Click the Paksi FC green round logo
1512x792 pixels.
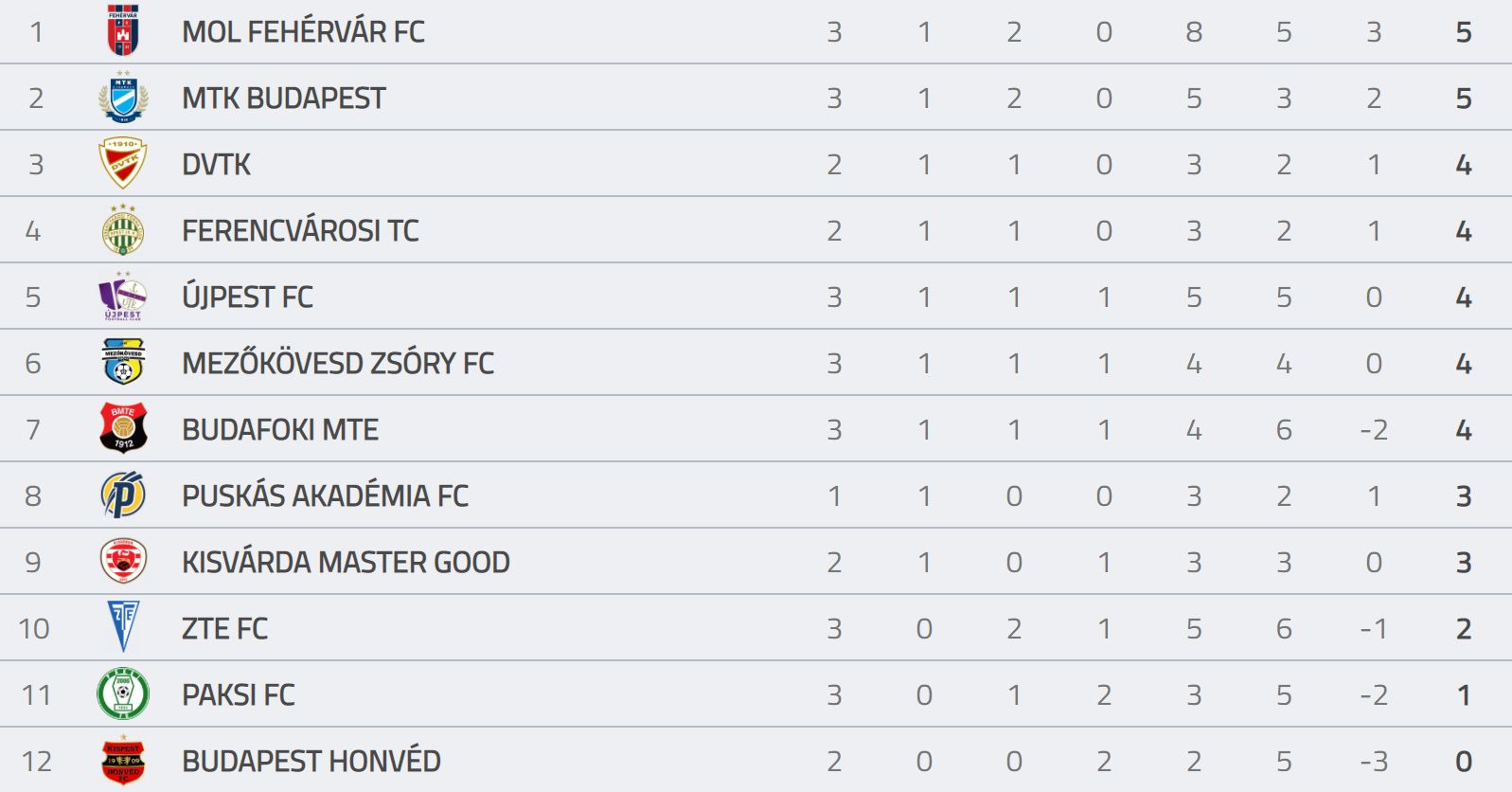pyautogui.click(x=123, y=693)
